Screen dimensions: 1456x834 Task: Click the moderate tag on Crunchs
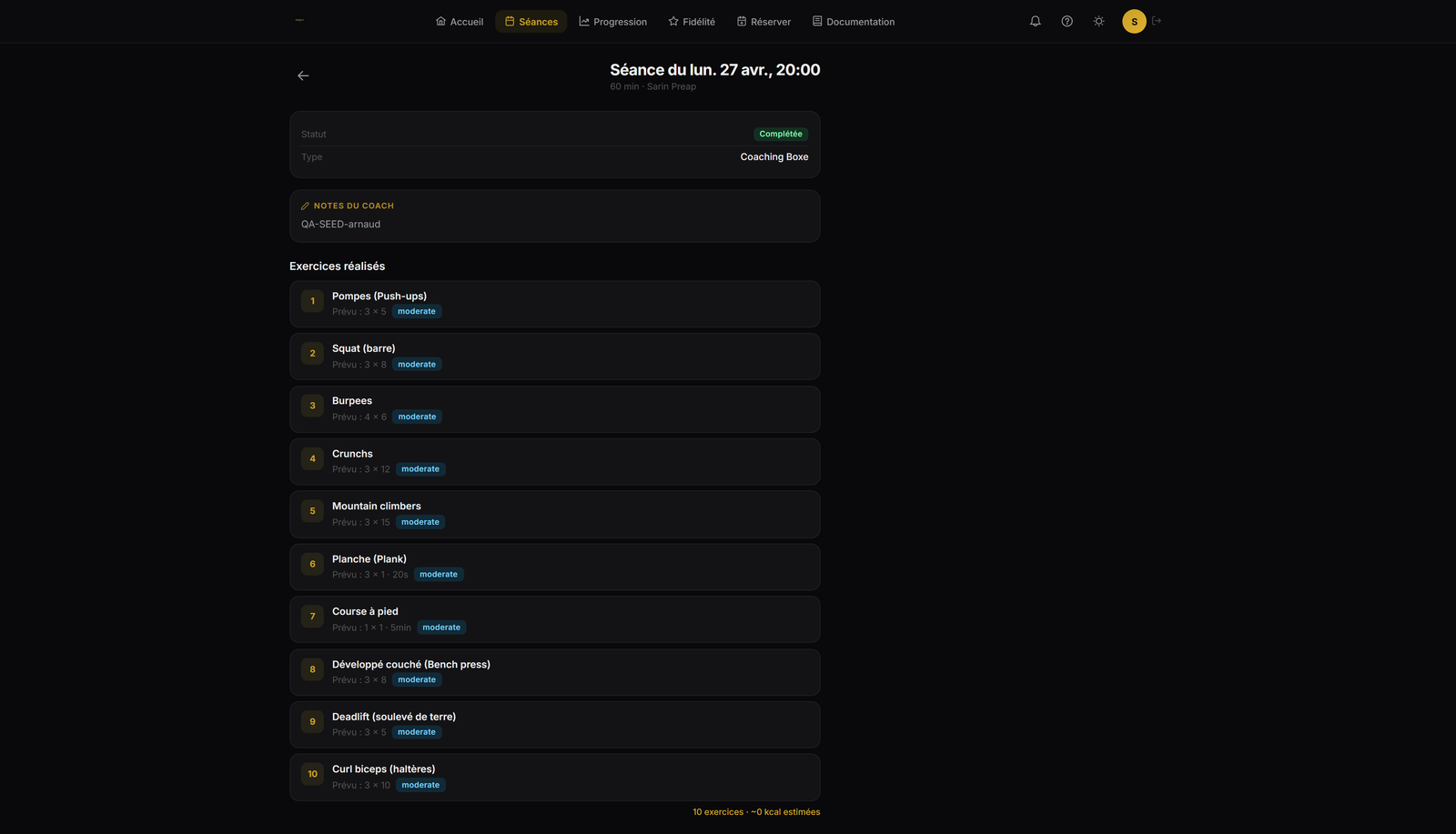click(x=420, y=469)
